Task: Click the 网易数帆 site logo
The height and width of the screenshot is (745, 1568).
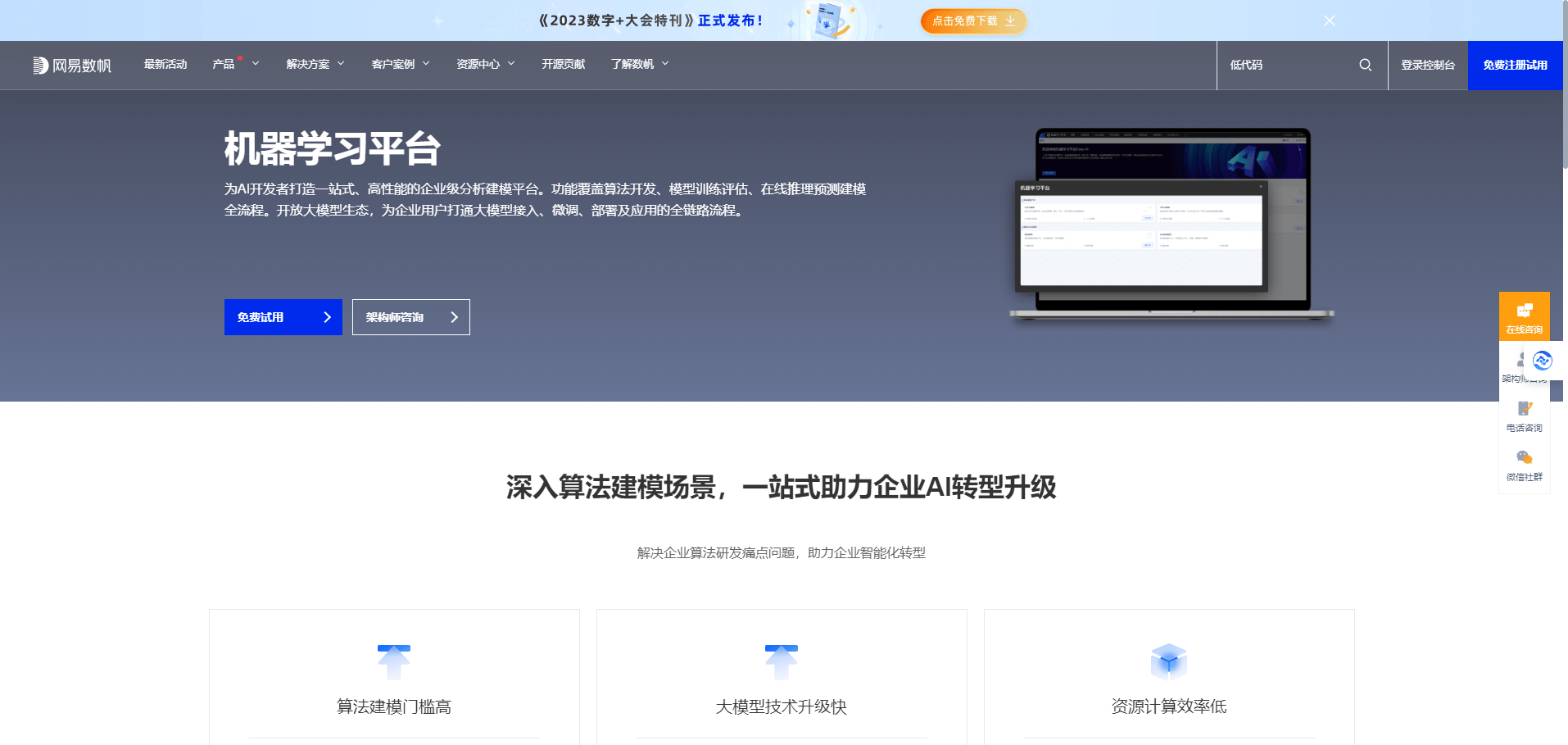Action: [72, 65]
